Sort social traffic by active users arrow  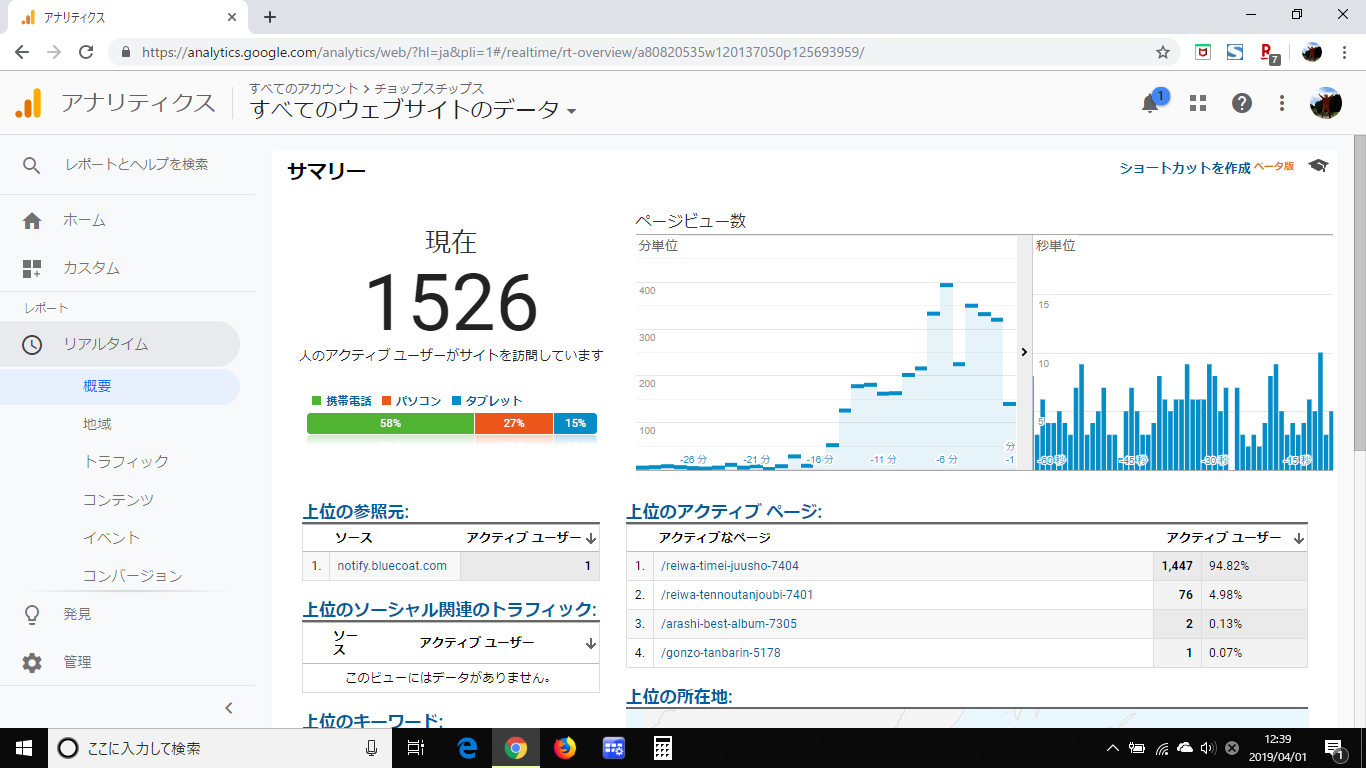591,643
